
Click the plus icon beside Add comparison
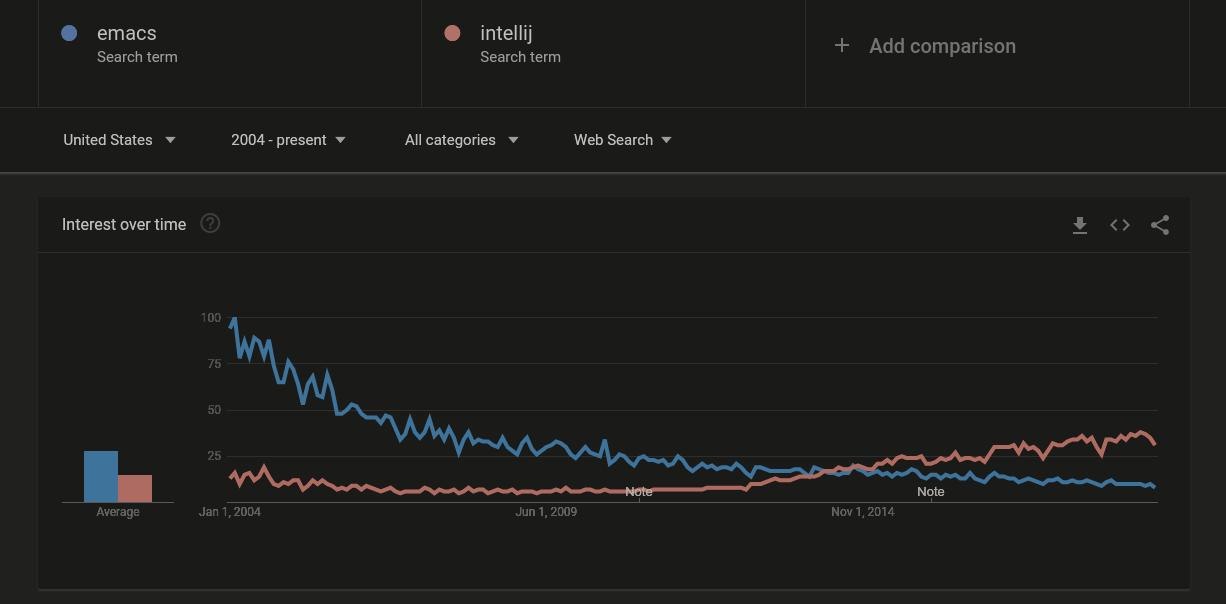pos(842,45)
